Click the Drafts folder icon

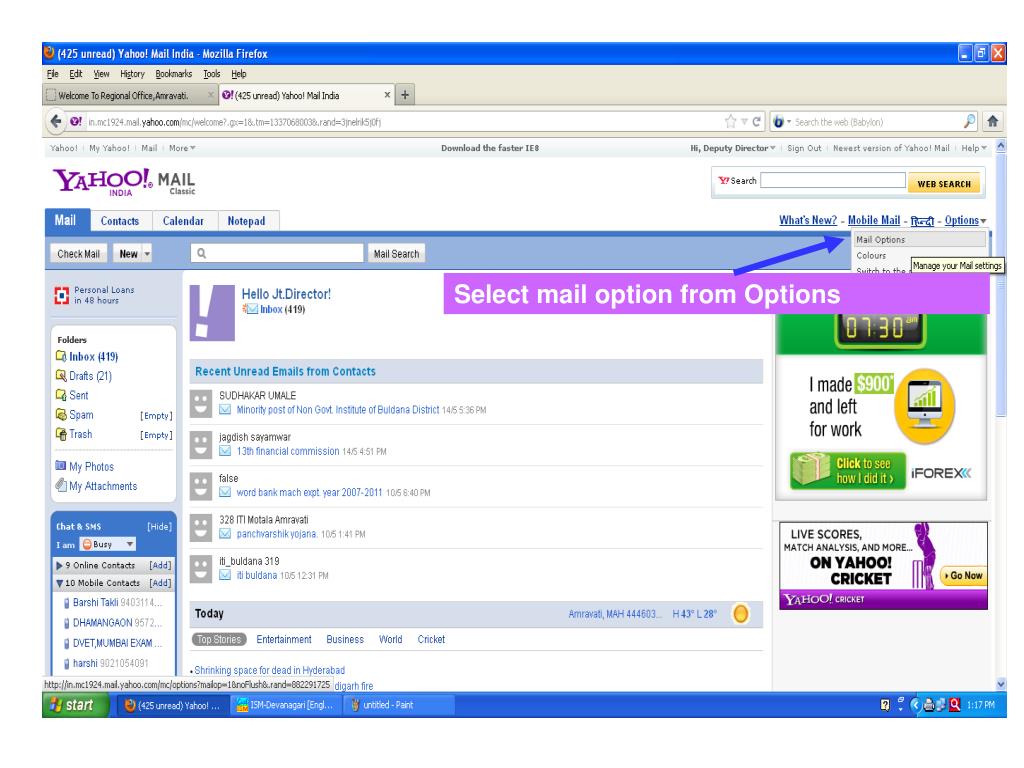61,376
